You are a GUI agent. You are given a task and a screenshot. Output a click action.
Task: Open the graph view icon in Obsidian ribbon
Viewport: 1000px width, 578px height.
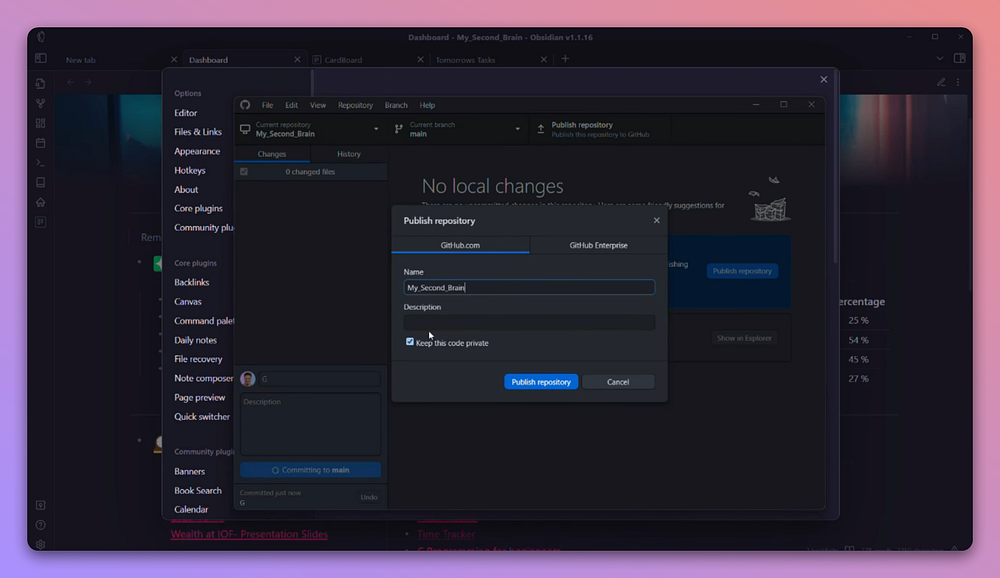point(41,103)
